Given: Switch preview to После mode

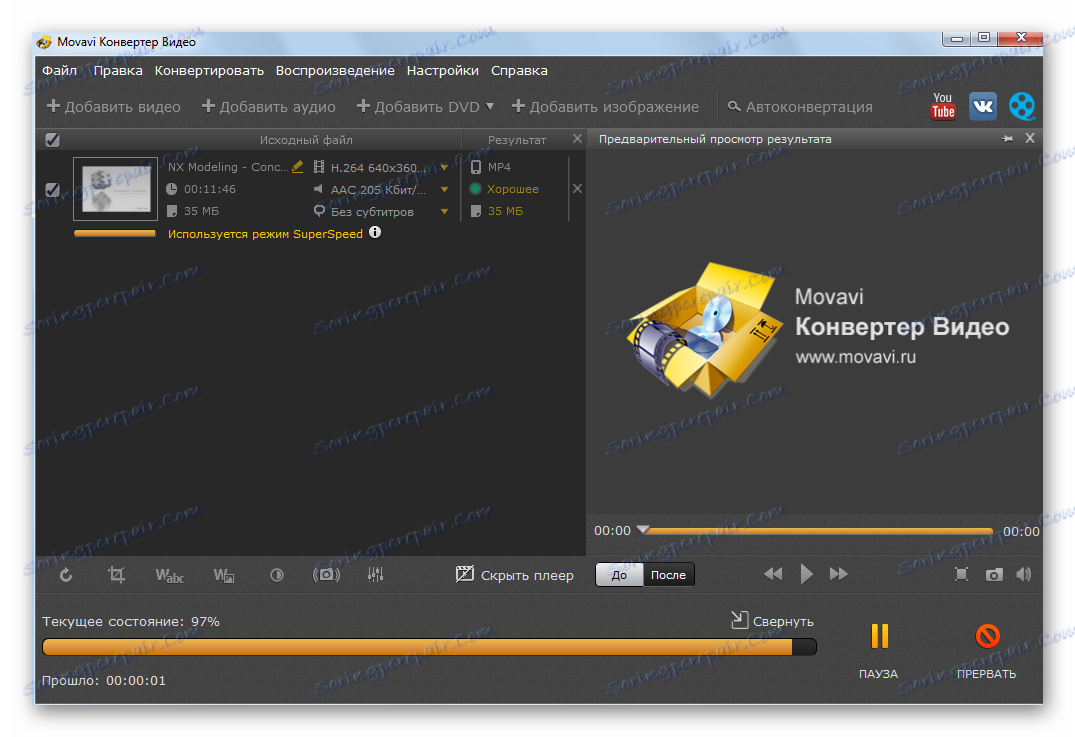Looking at the screenshot, I should (668, 574).
